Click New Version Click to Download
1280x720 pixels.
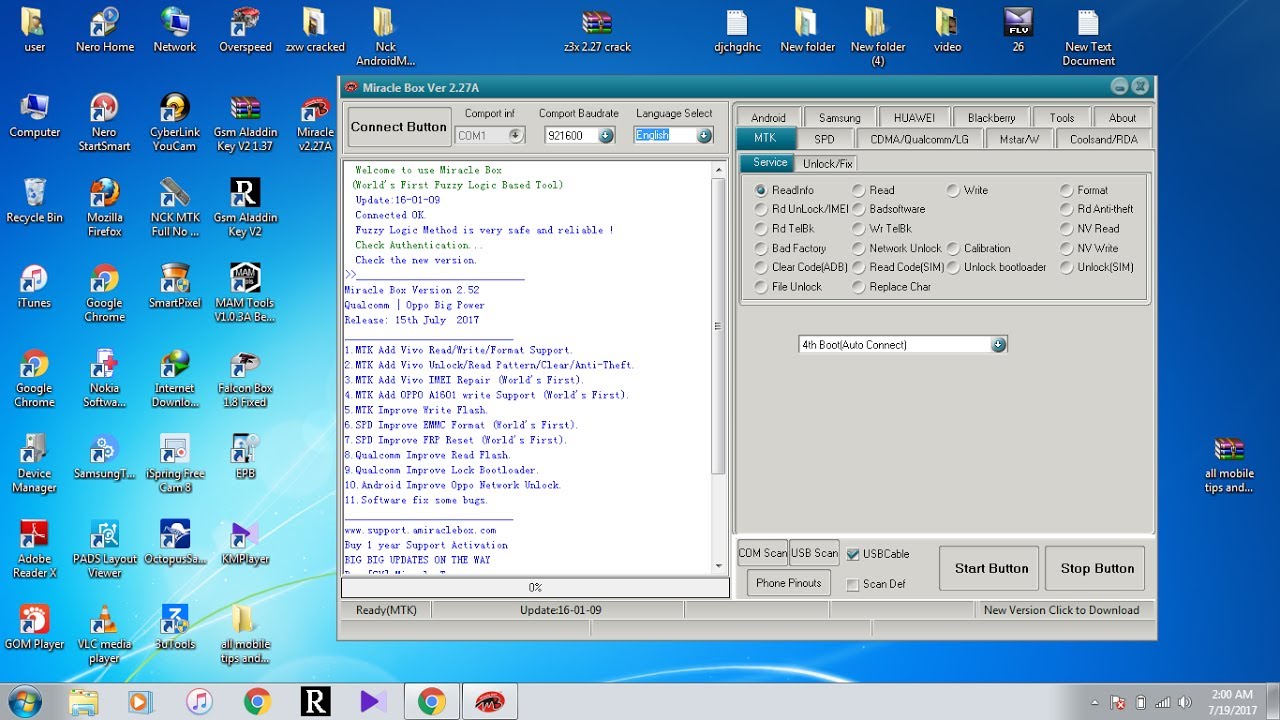[1061, 610]
